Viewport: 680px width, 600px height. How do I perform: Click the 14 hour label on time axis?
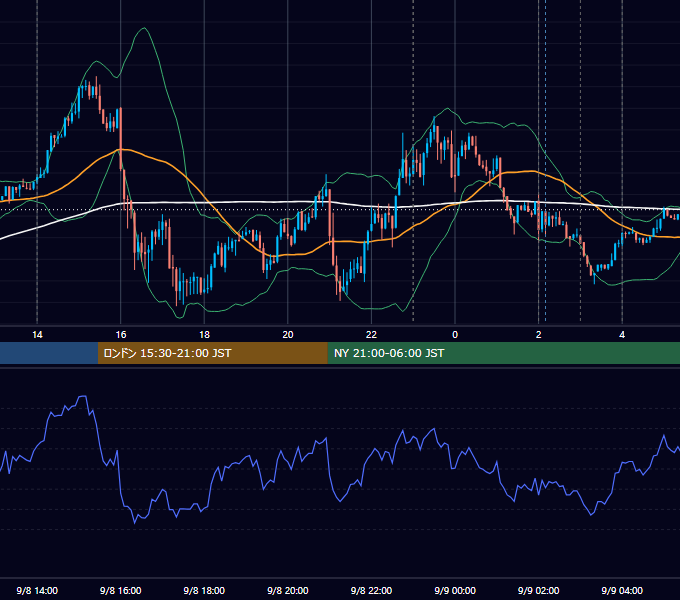[37, 335]
